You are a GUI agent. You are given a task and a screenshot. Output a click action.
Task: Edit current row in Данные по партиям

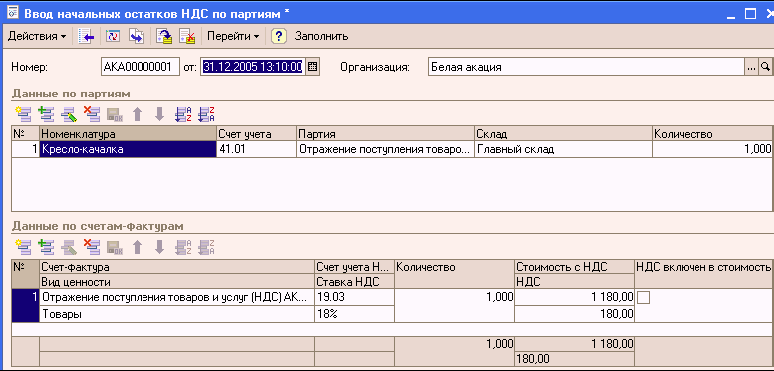(x=69, y=114)
